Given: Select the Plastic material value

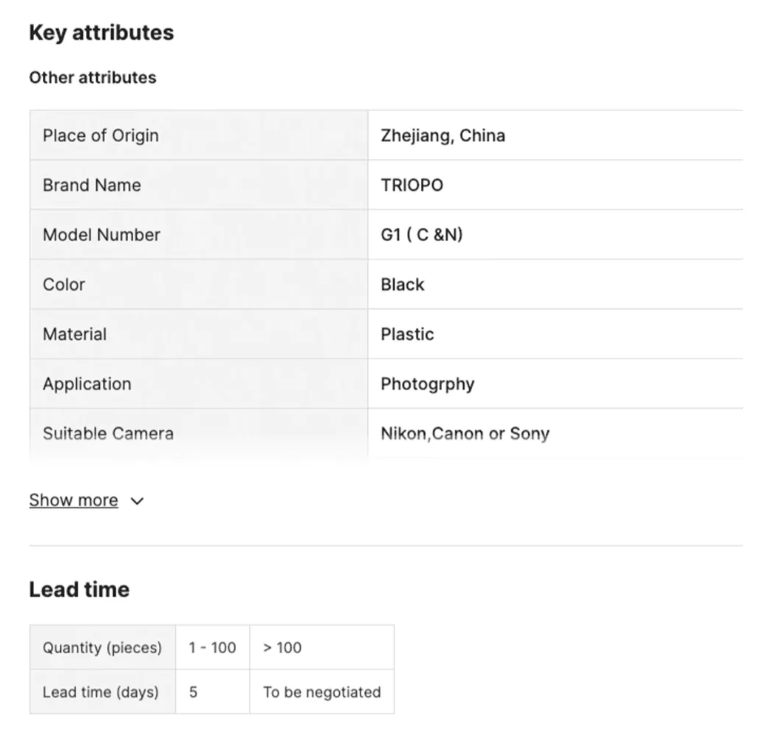Looking at the screenshot, I should [x=407, y=334].
